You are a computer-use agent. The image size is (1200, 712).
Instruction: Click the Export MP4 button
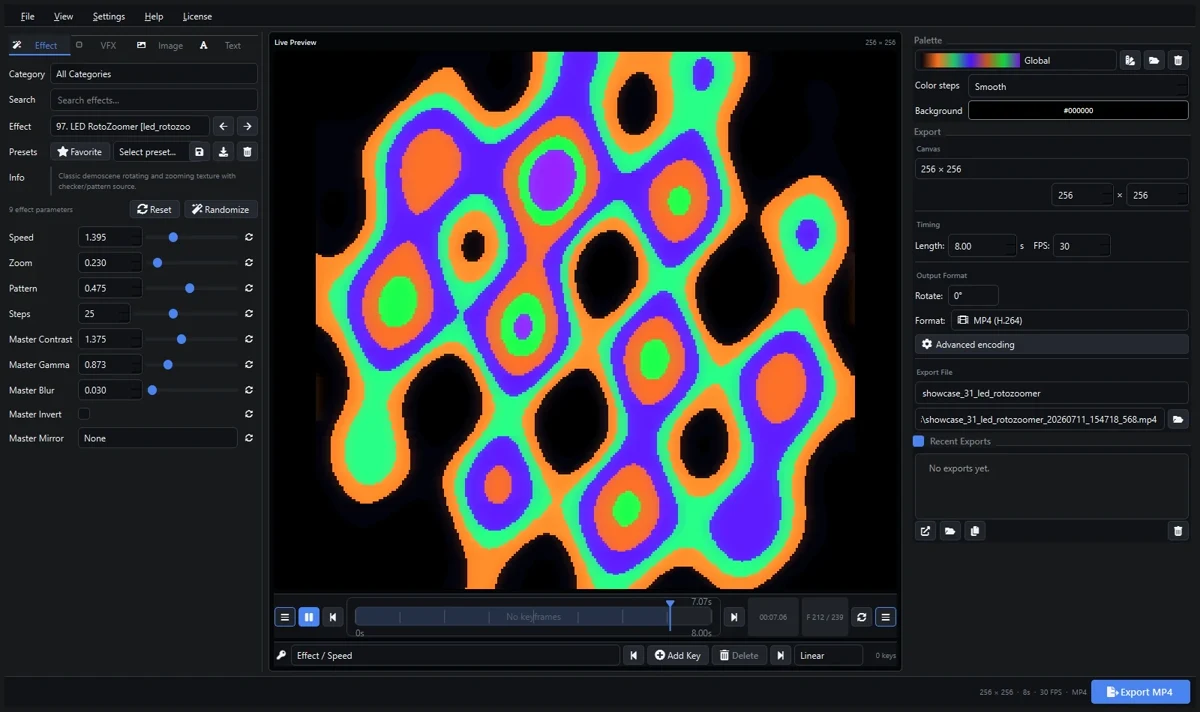[x=1140, y=692]
